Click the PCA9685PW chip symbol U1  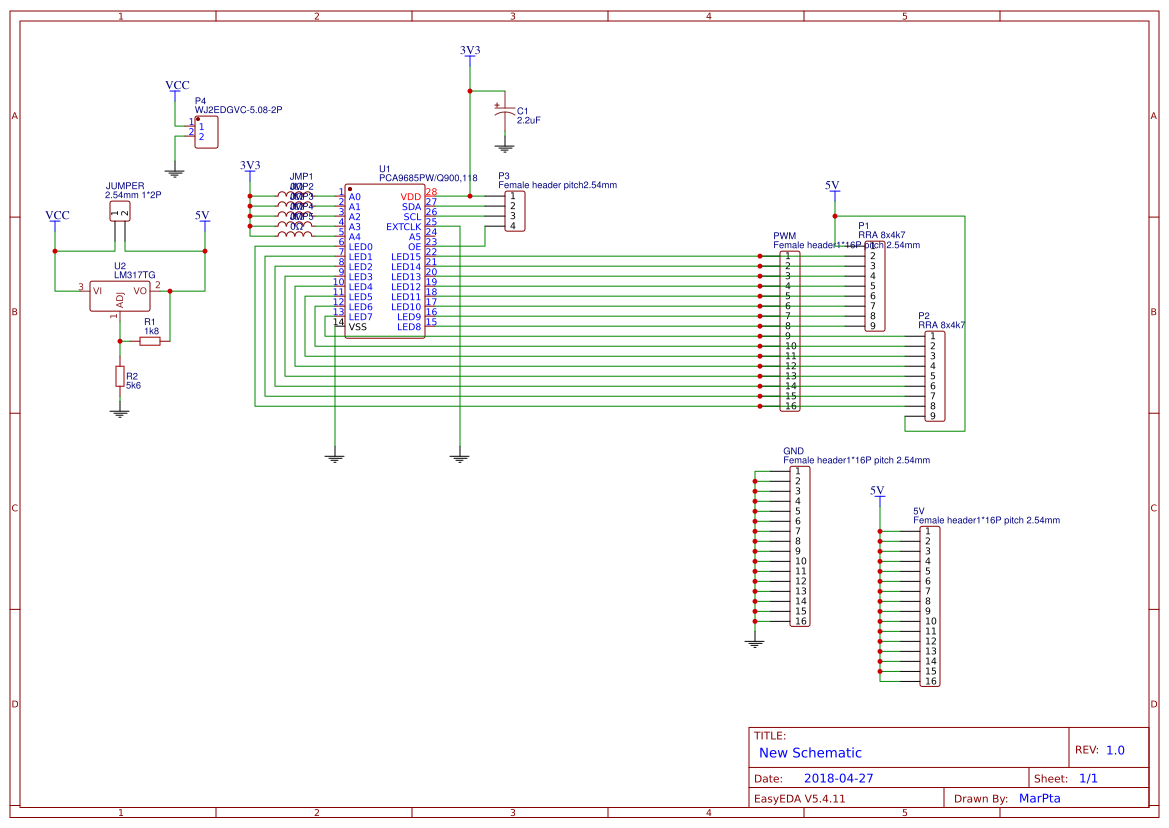385,260
